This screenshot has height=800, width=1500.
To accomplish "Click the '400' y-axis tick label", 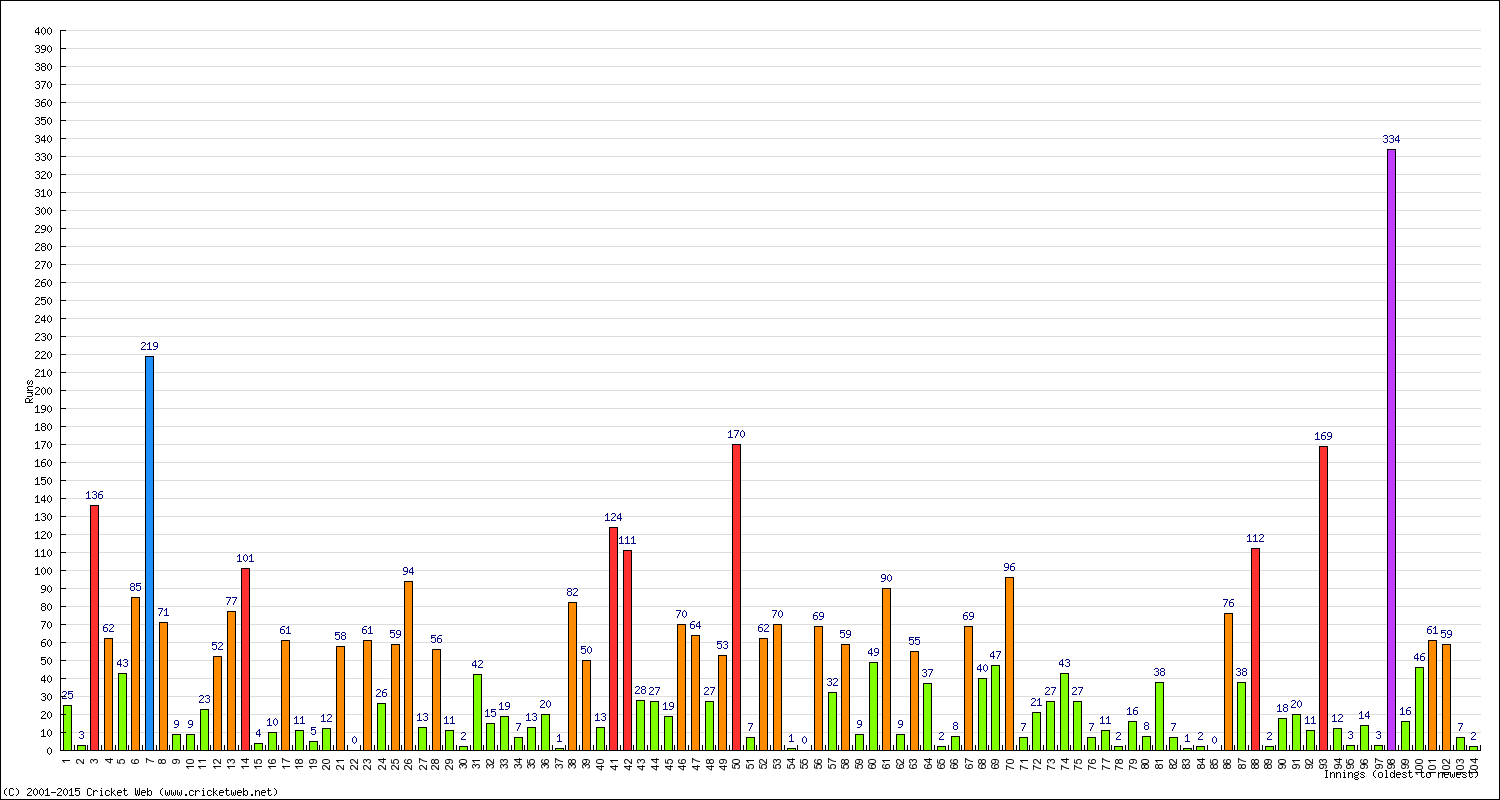I will point(42,30).
